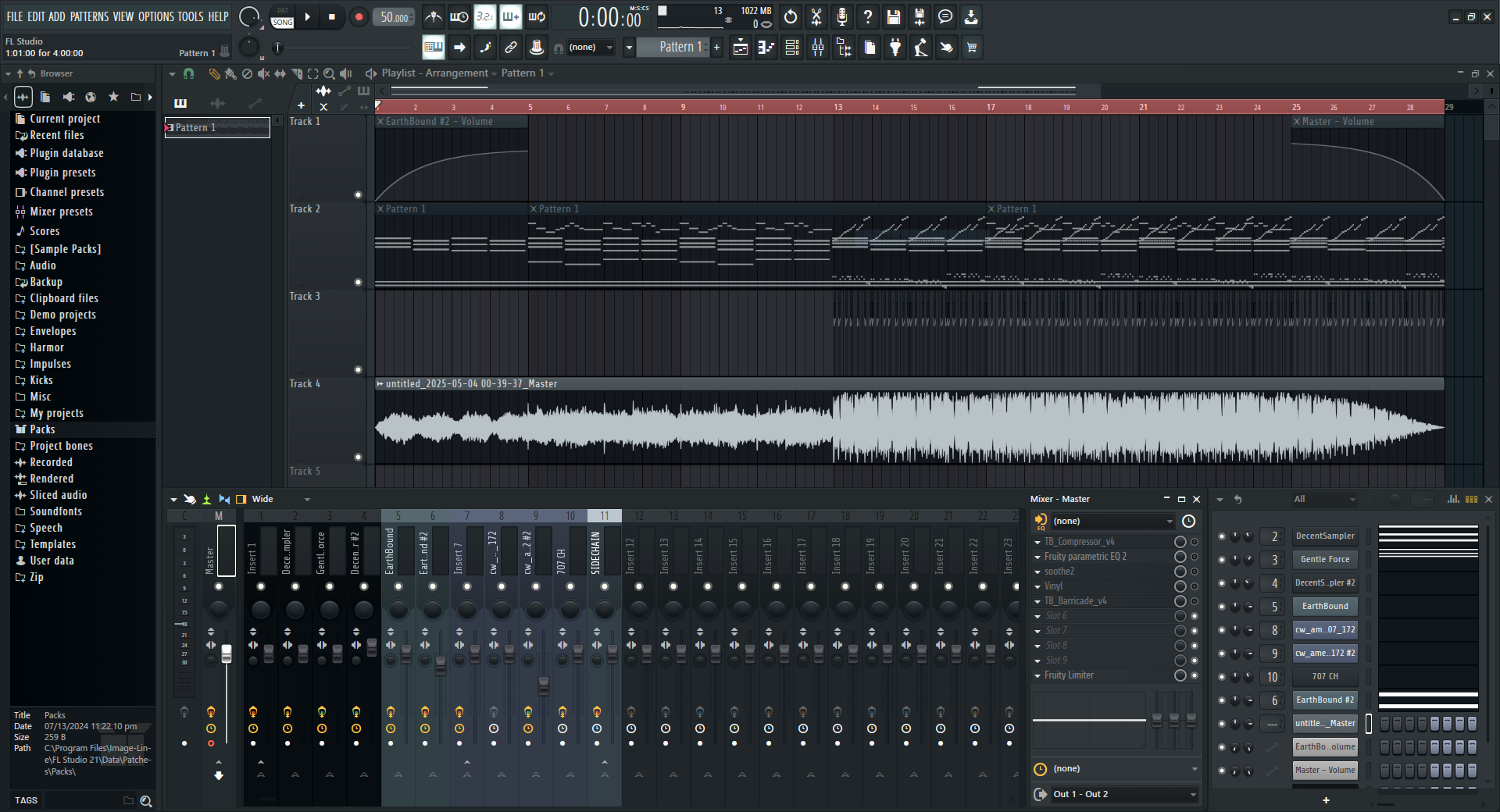Add a new channel with plus button
The image size is (1500, 812).
click(1326, 800)
